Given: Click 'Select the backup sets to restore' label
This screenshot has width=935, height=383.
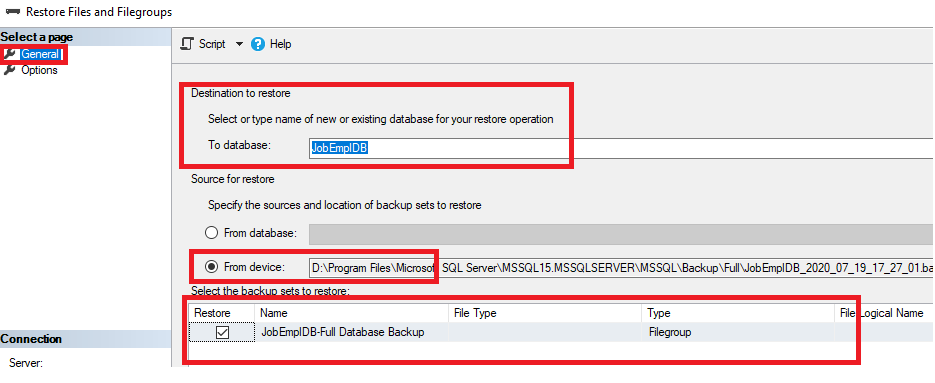Looking at the screenshot, I should click(270, 291).
